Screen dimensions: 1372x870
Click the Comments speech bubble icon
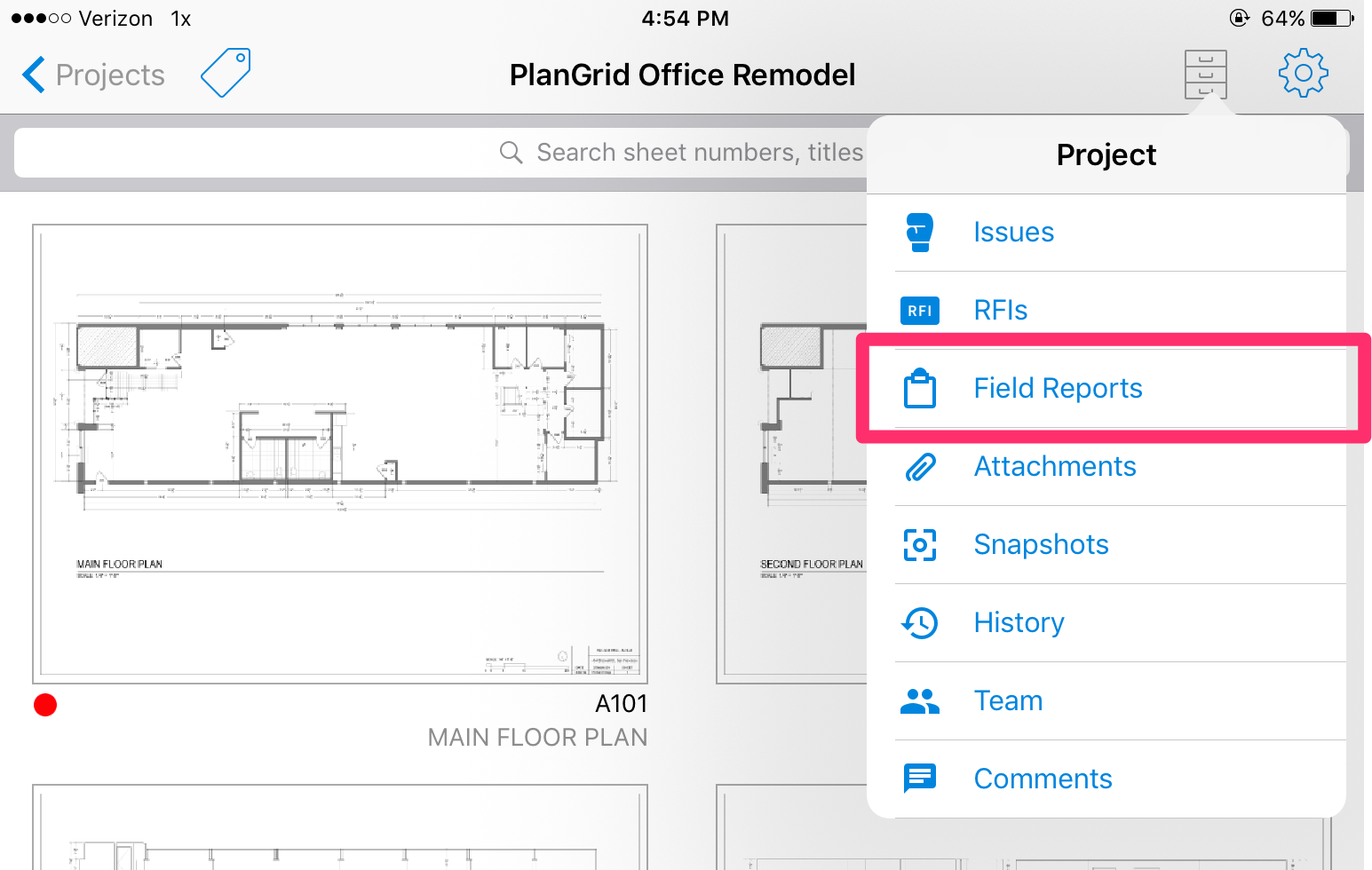click(919, 779)
